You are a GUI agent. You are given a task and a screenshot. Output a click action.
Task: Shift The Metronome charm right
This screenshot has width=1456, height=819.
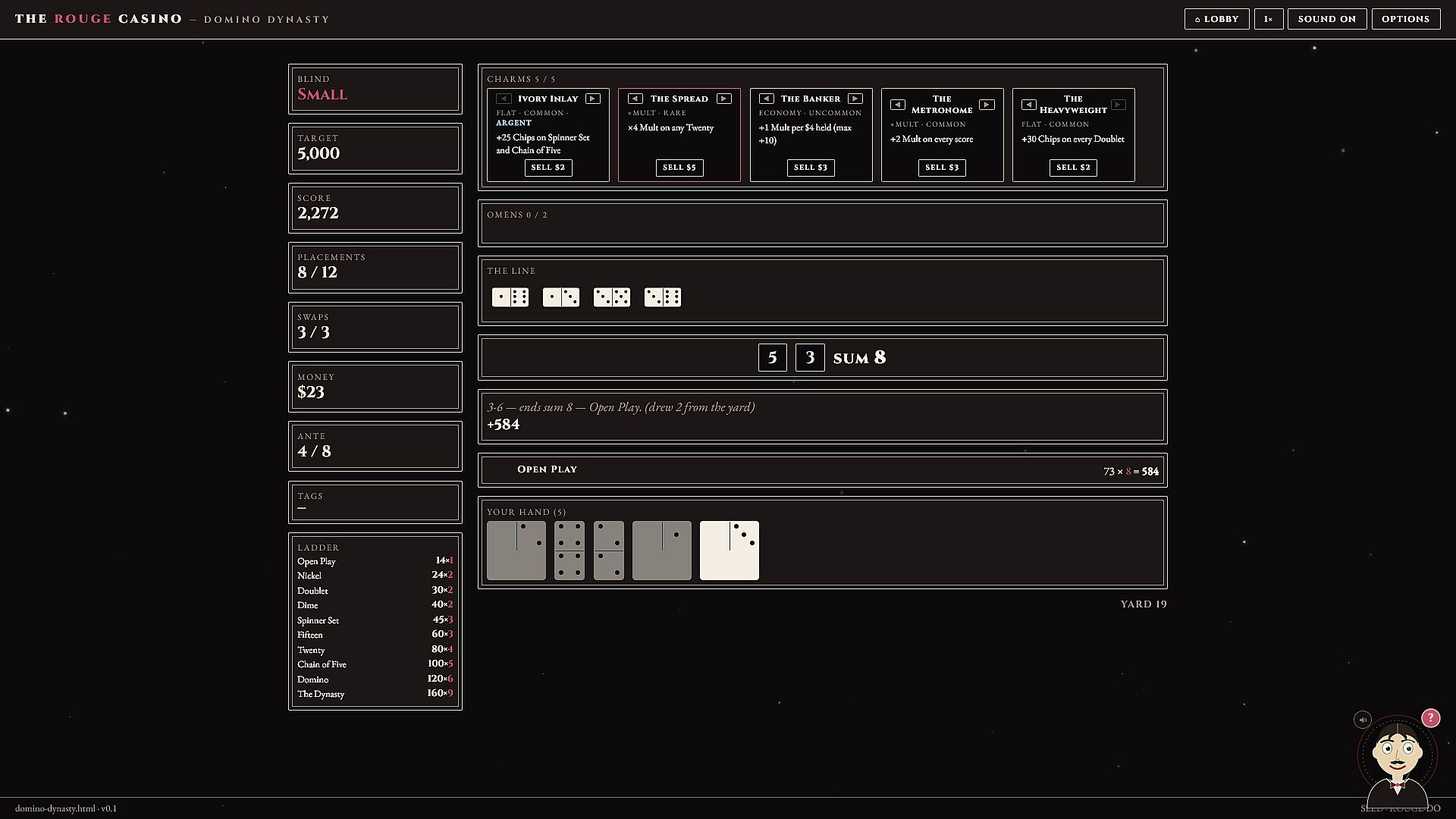pos(987,105)
